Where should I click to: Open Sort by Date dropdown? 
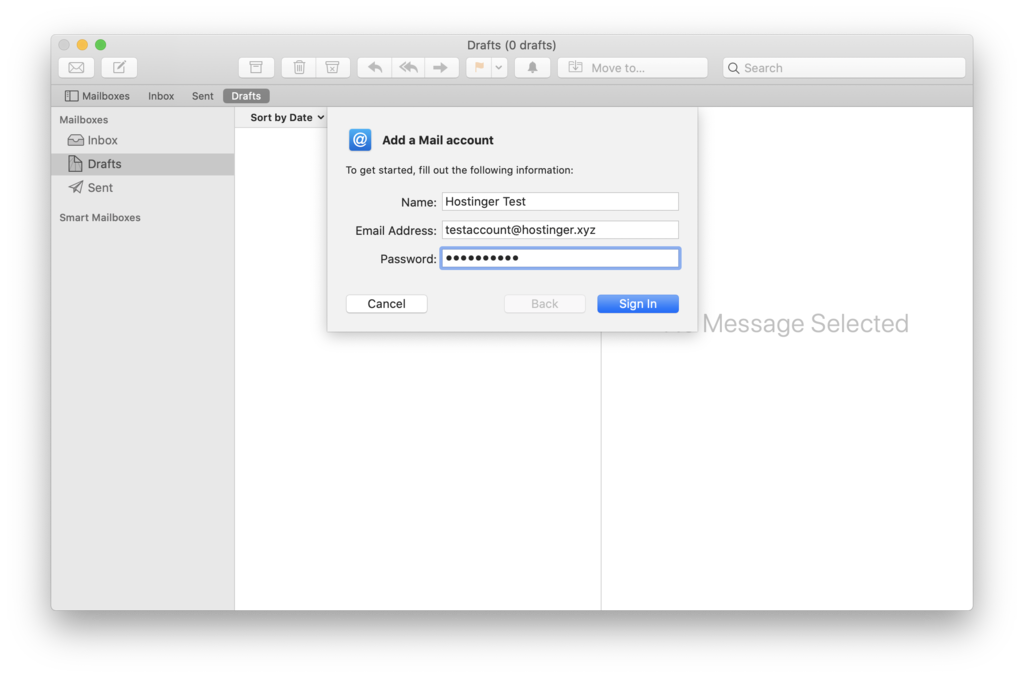pyautogui.click(x=287, y=118)
